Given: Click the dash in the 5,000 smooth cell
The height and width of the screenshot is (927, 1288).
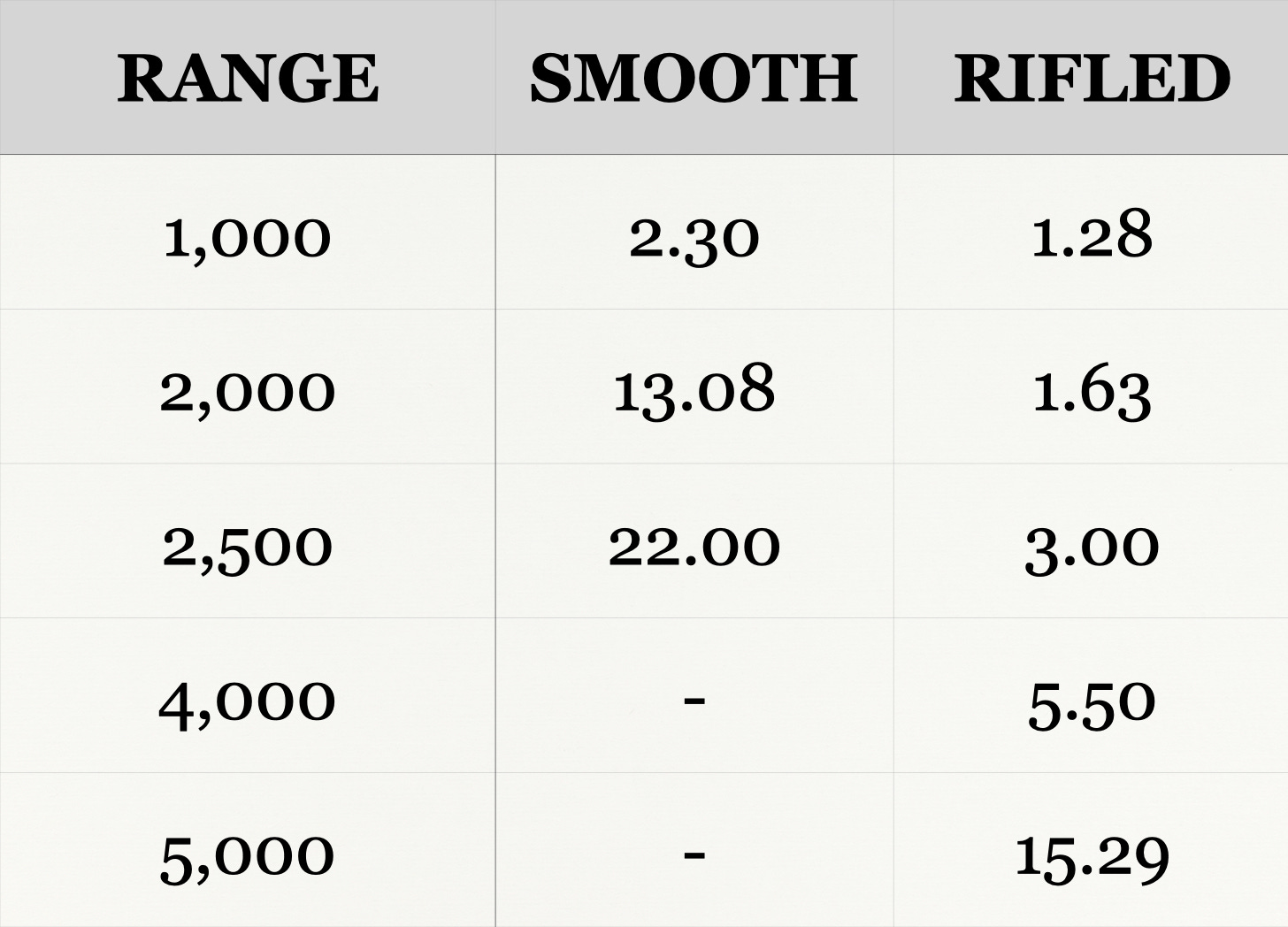Looking at the screenshot, I should [694, 854].
